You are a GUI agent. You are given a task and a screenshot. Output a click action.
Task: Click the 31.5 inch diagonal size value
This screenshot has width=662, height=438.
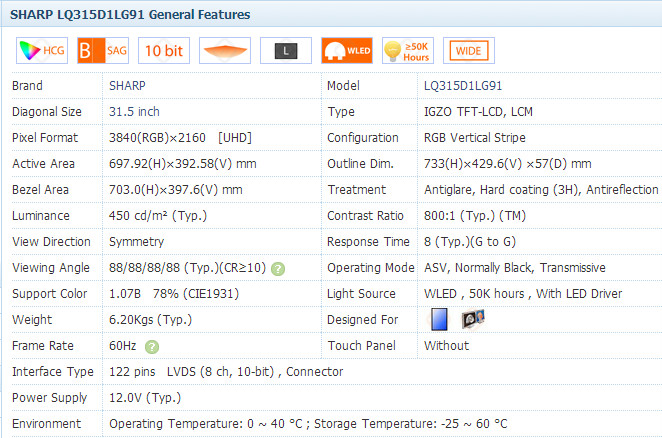click(134, 112)
